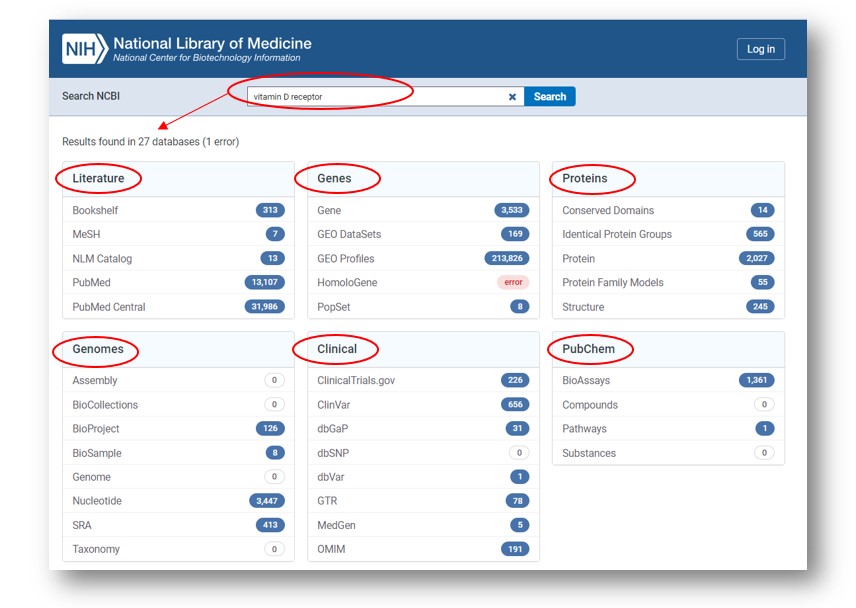Open Conserved Domains results
The width and height of the screenshot is (856, 608).
pos(668,210)
